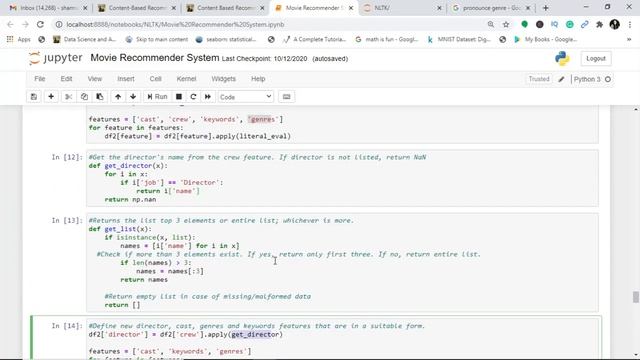This screenshot has height=360, width=640.
Task: Open a new browser tab
Action: 546,8
